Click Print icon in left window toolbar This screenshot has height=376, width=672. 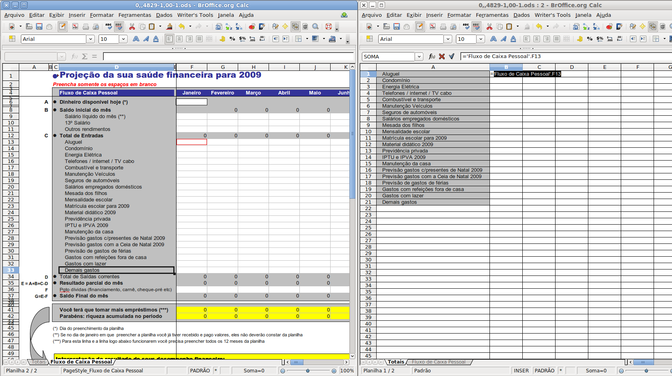(x=85, y=27)
